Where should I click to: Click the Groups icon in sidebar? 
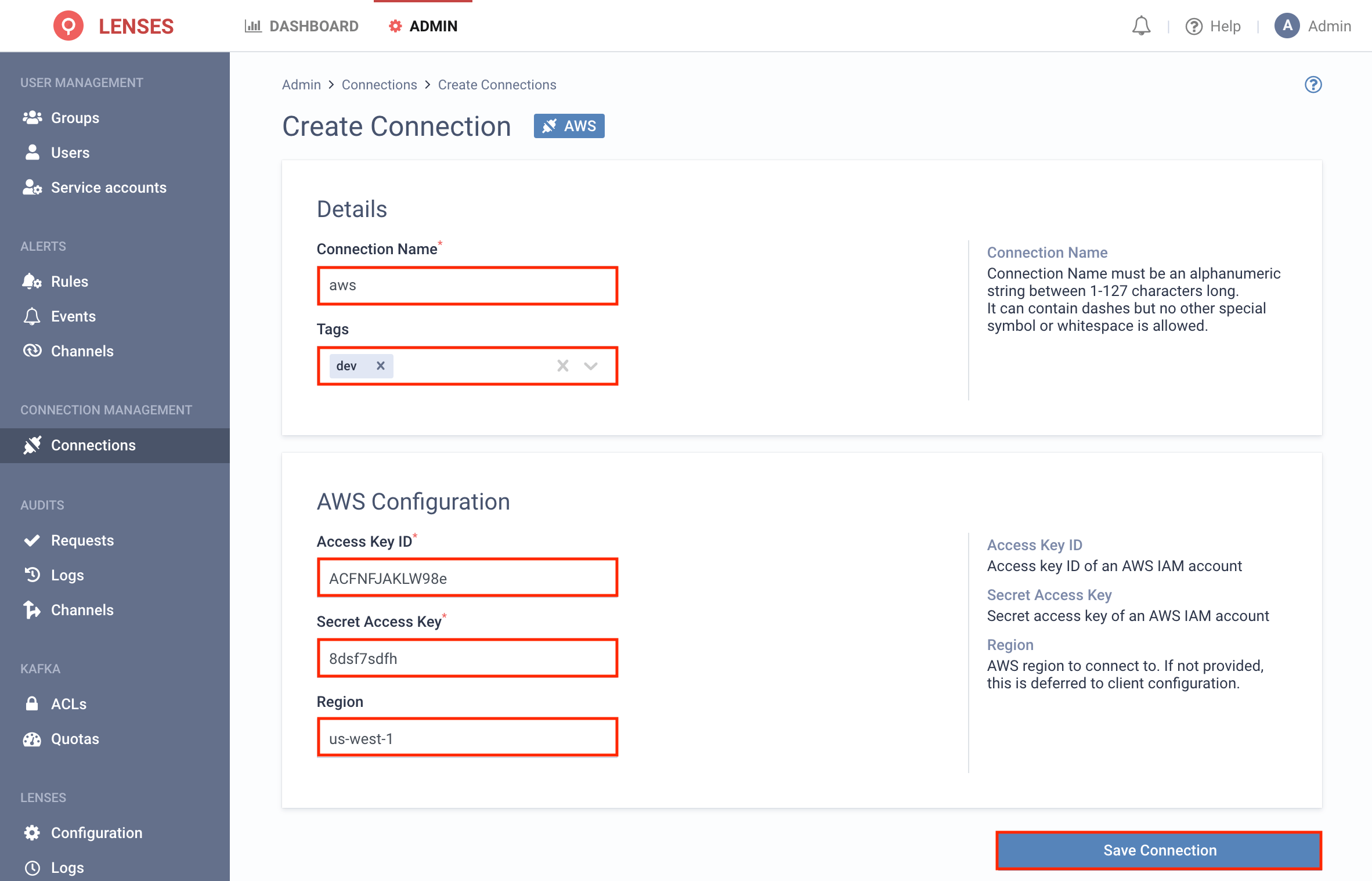pos(31,117)
